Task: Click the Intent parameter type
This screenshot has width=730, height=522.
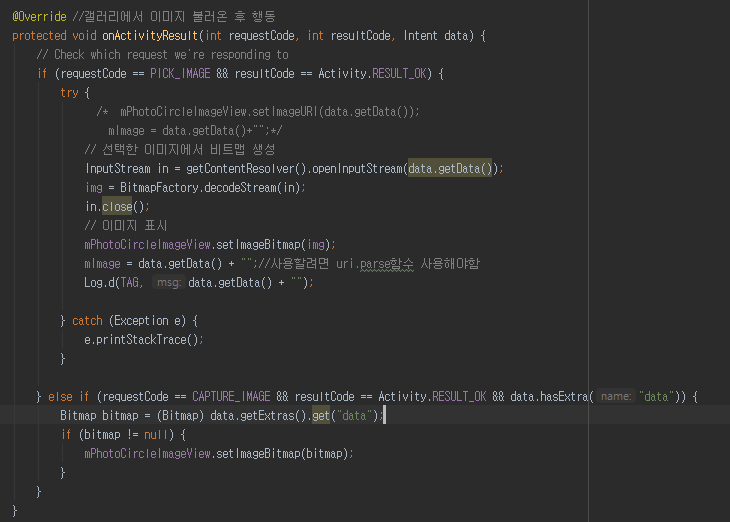Action: [420, 36]
